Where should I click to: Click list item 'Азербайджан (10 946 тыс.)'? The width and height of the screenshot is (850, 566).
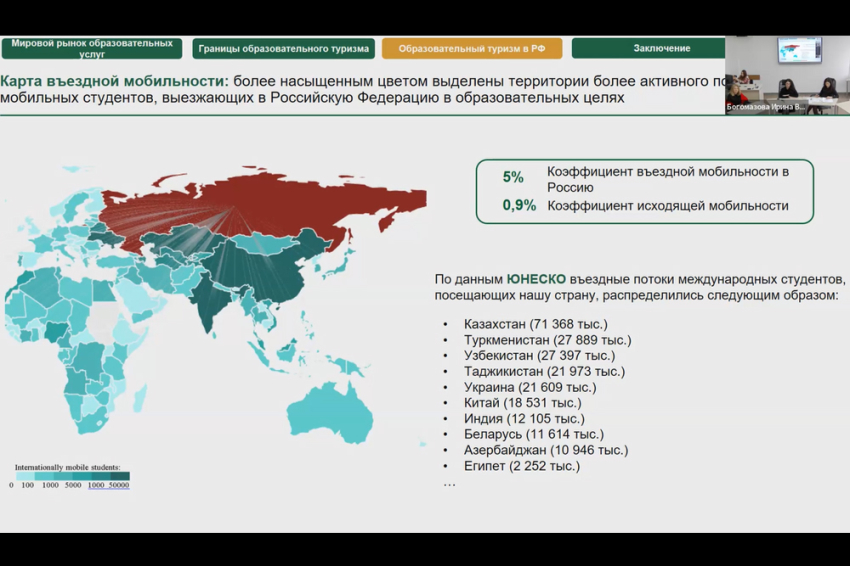point(546,450)
